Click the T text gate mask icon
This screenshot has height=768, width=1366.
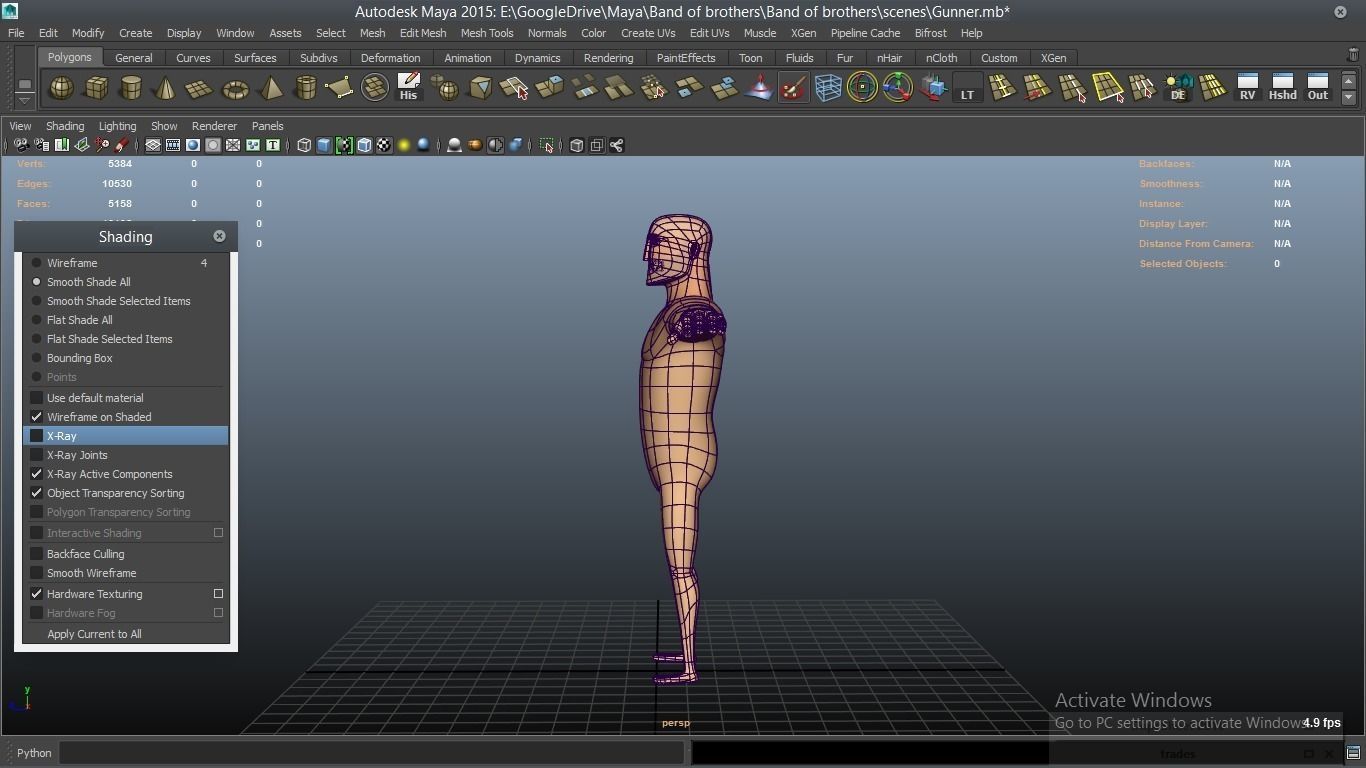click(272, 146)
